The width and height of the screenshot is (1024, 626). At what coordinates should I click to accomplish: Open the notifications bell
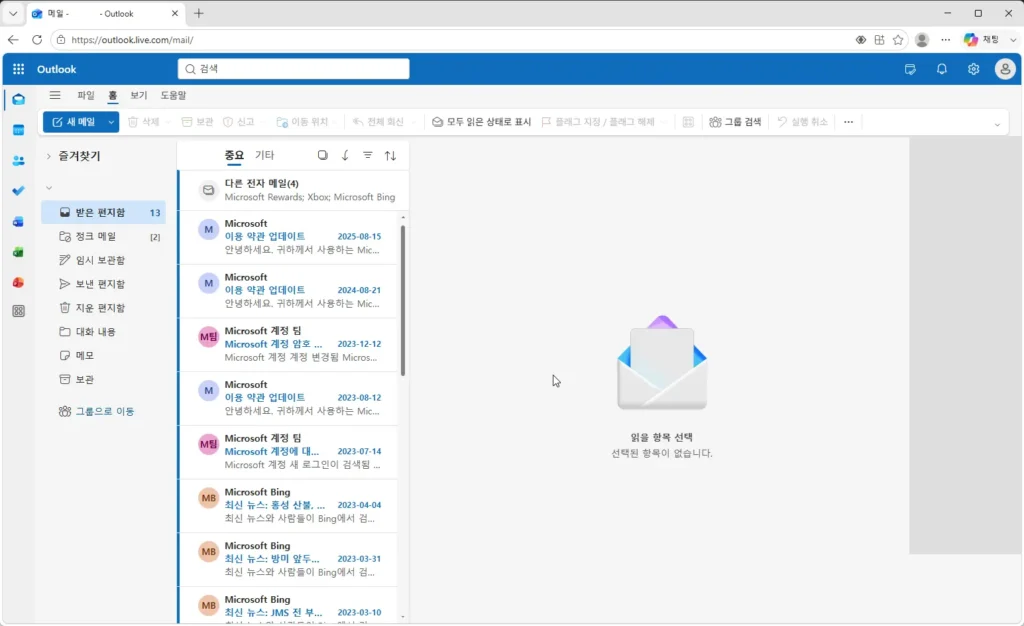942,69
